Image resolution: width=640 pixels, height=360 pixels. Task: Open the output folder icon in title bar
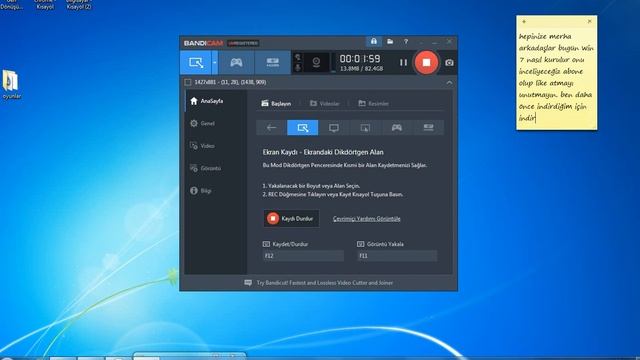tap(390, 41)
